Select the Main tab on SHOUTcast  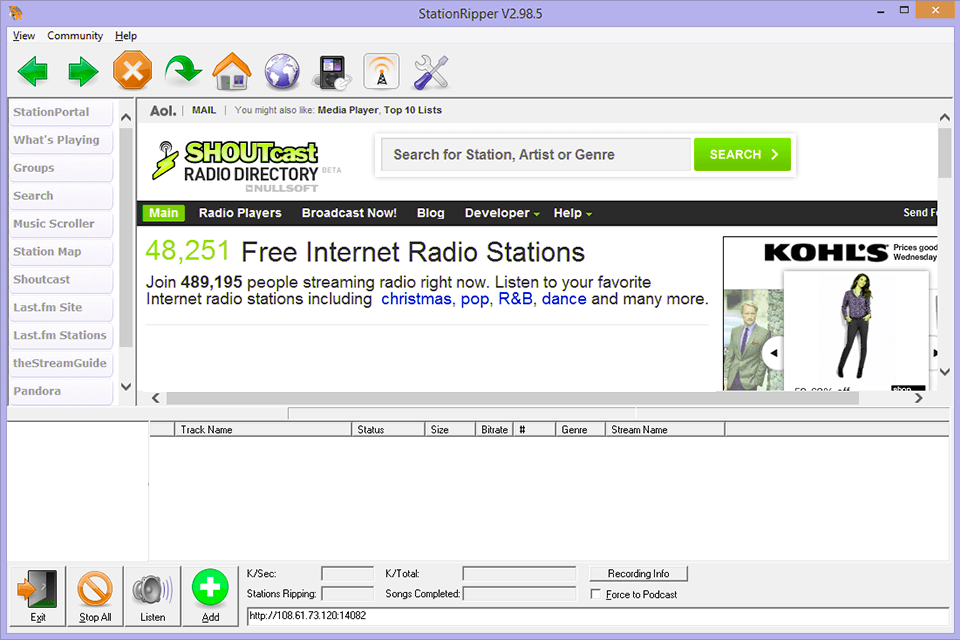(x=163, y=213)
